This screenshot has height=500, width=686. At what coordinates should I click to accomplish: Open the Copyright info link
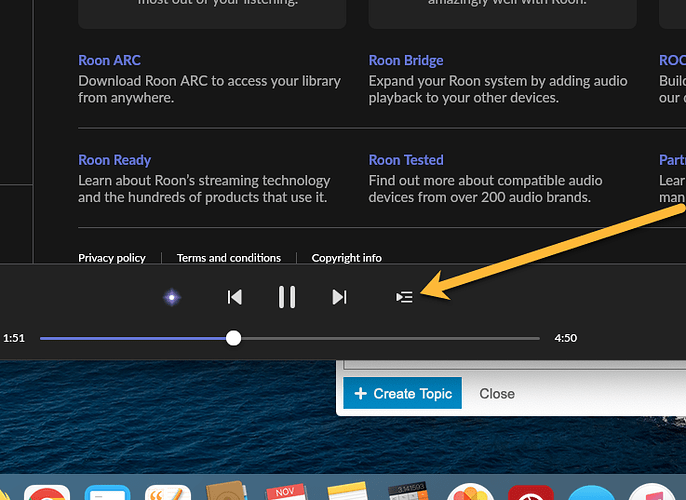(x=346, y=258)
